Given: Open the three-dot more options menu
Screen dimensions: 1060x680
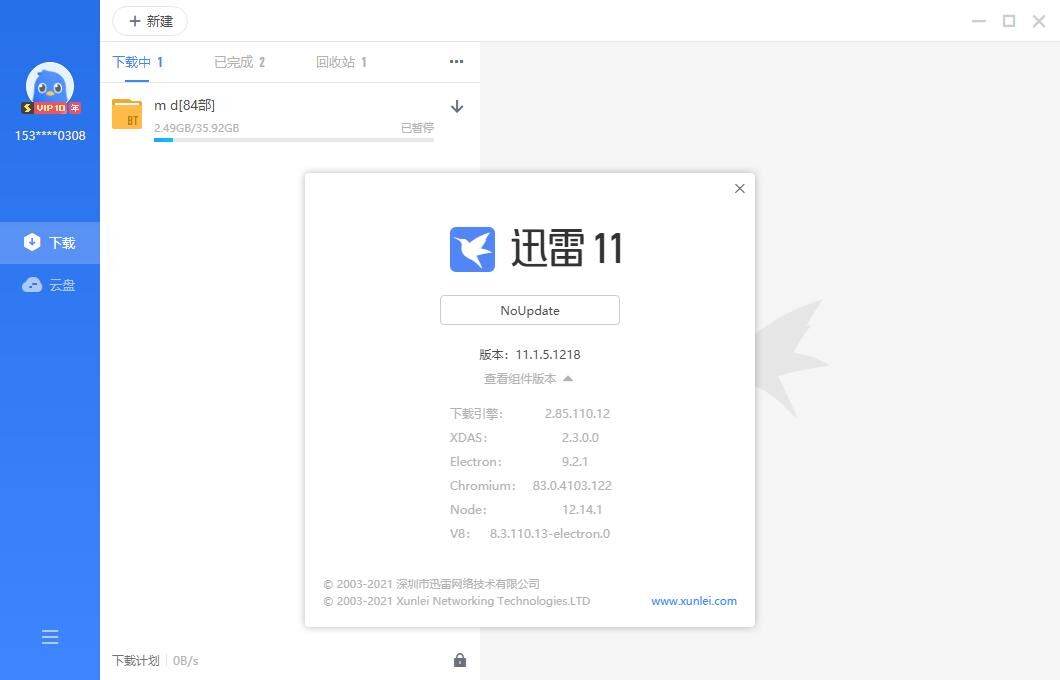Looking at the screenshot, I should [x=456, y=62].
